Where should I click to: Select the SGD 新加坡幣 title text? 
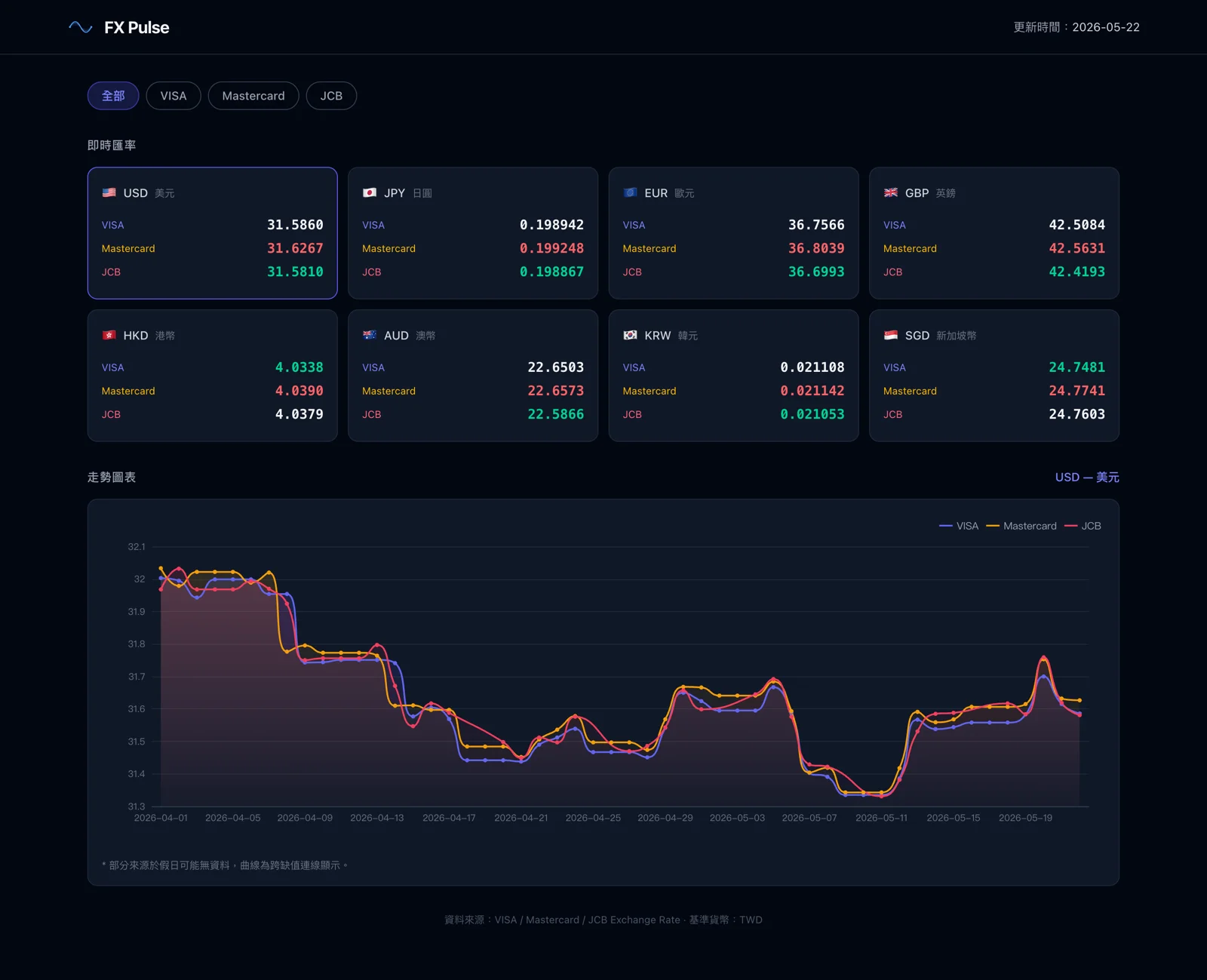coord(941,335)
